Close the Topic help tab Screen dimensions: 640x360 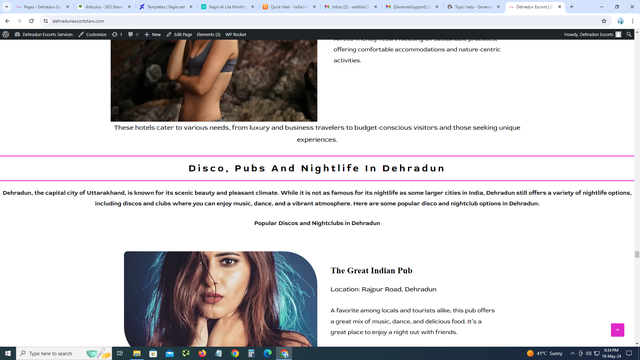[498, 7]
